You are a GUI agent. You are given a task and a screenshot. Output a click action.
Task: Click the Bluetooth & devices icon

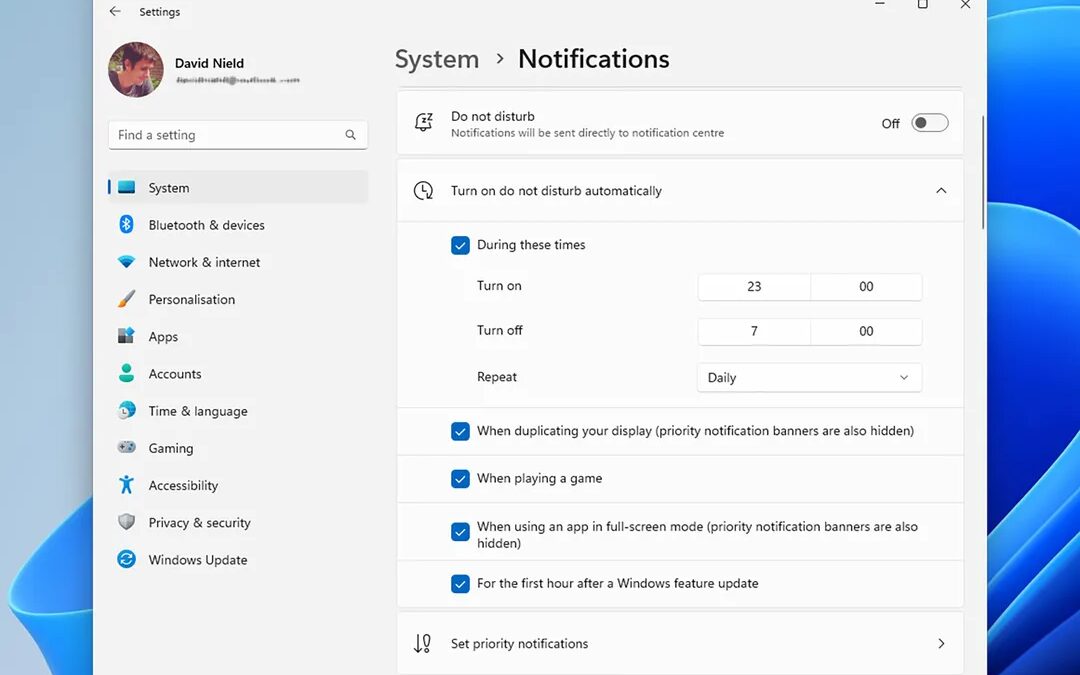(126, 225)
